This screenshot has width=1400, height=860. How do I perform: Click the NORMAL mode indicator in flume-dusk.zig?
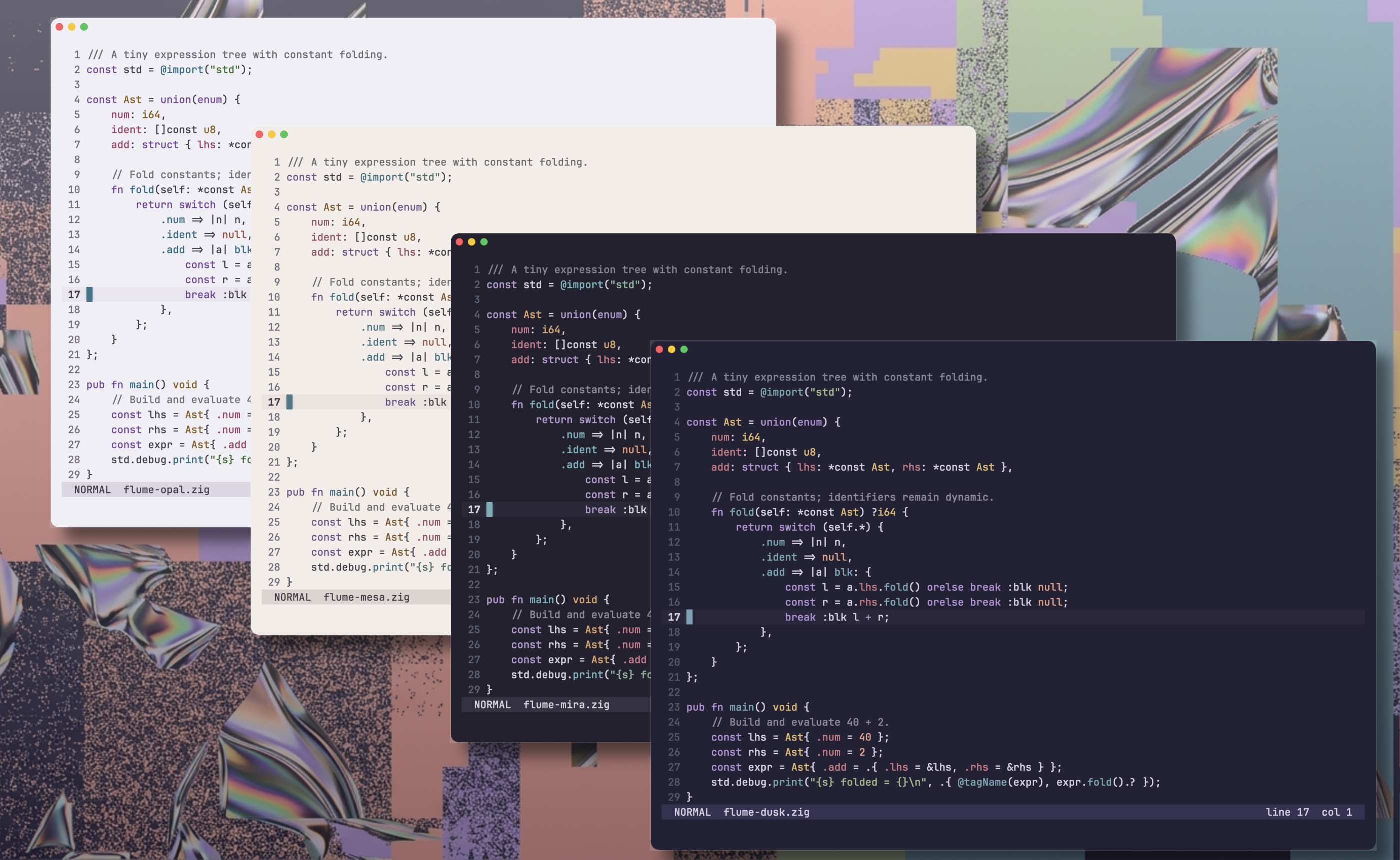[692, 813]
